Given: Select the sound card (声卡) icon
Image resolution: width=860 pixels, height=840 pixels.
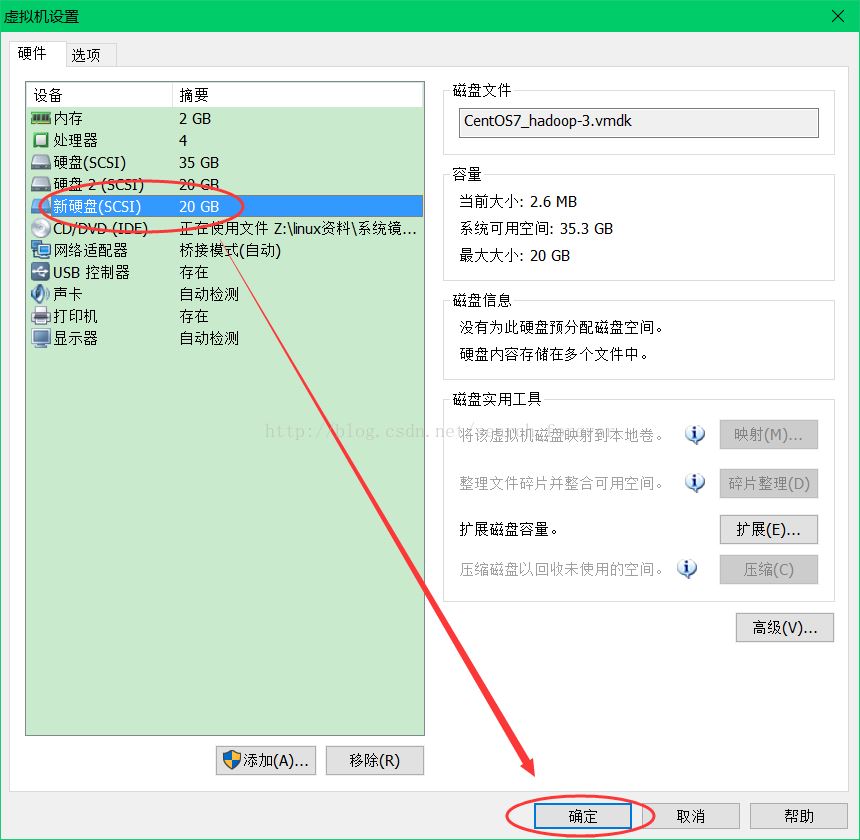Looking at the screenshot, I should click(x=41, y=295).
